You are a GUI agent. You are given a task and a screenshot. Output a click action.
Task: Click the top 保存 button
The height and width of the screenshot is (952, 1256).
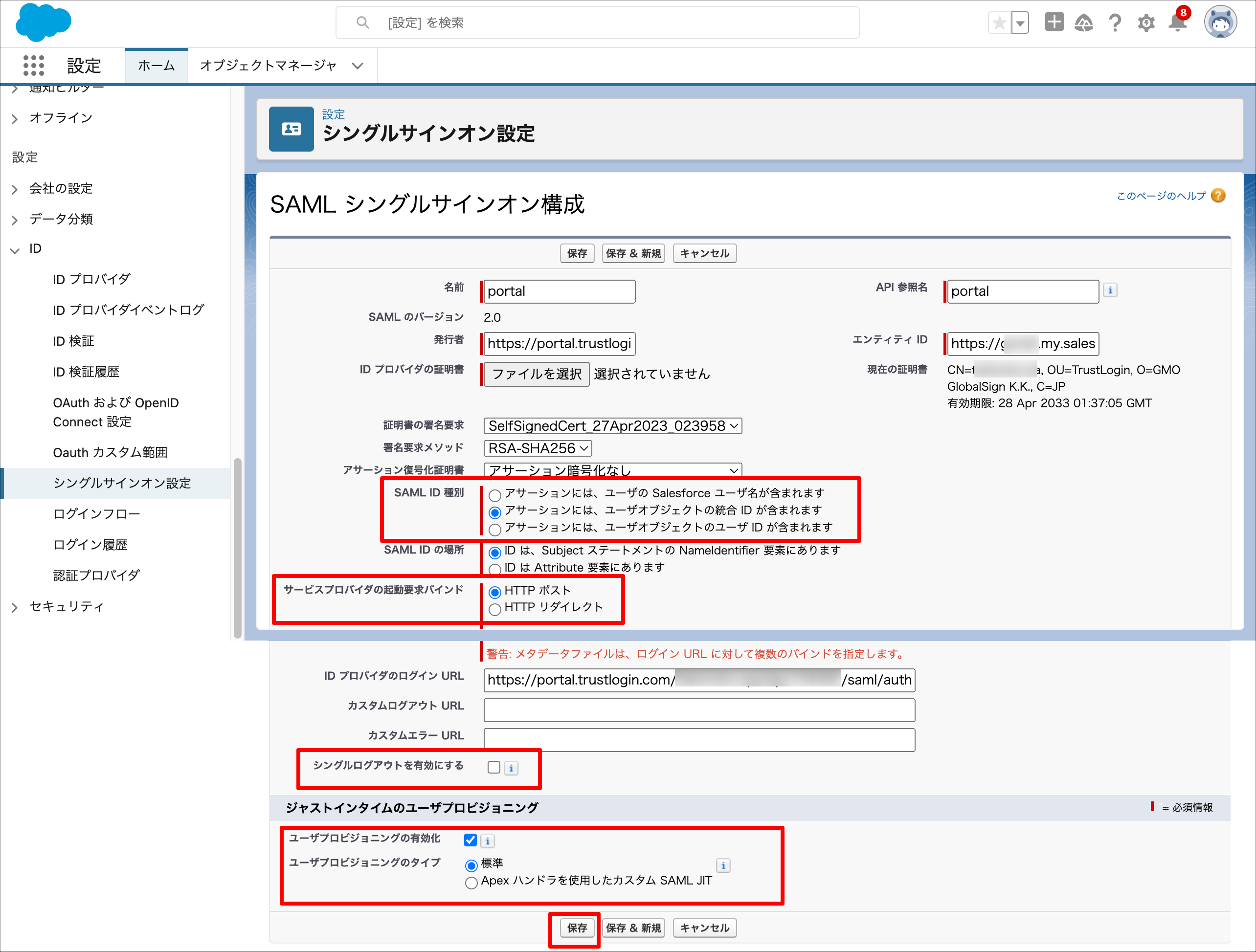(x=577, y=253)
